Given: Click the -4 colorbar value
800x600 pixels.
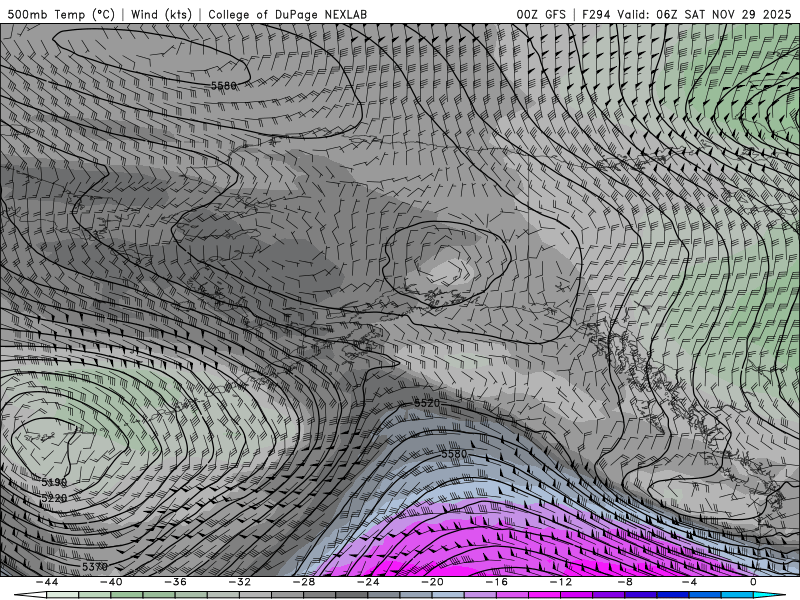Looking at the screenshot, I should pos(690,582).
